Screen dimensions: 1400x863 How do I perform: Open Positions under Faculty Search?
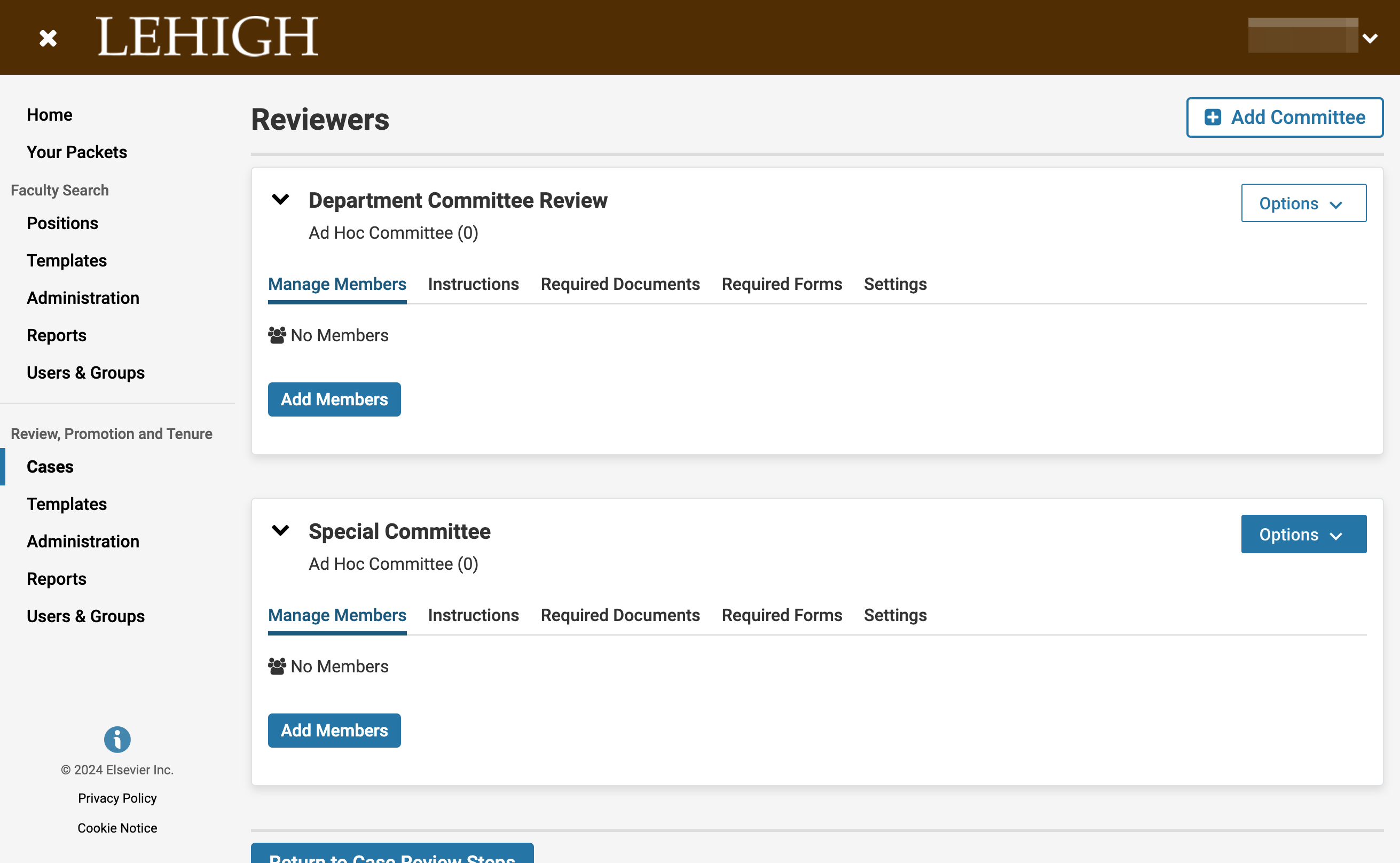click(x=63, y=223)
